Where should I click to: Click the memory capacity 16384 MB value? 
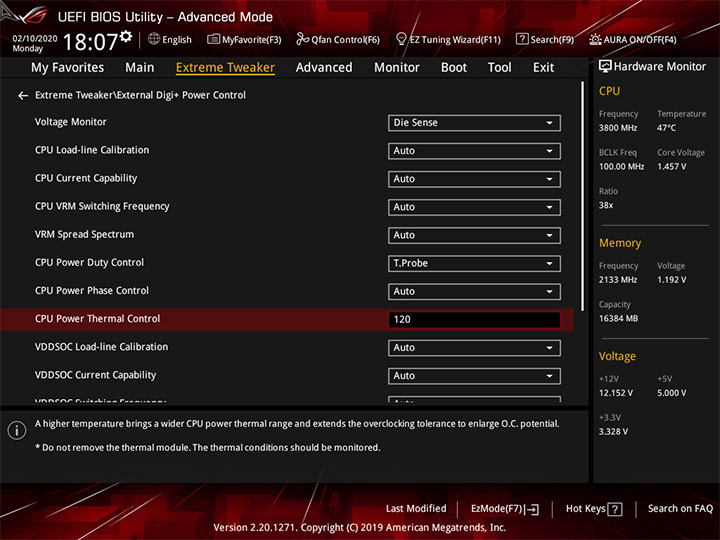click(x=618, y=319)
